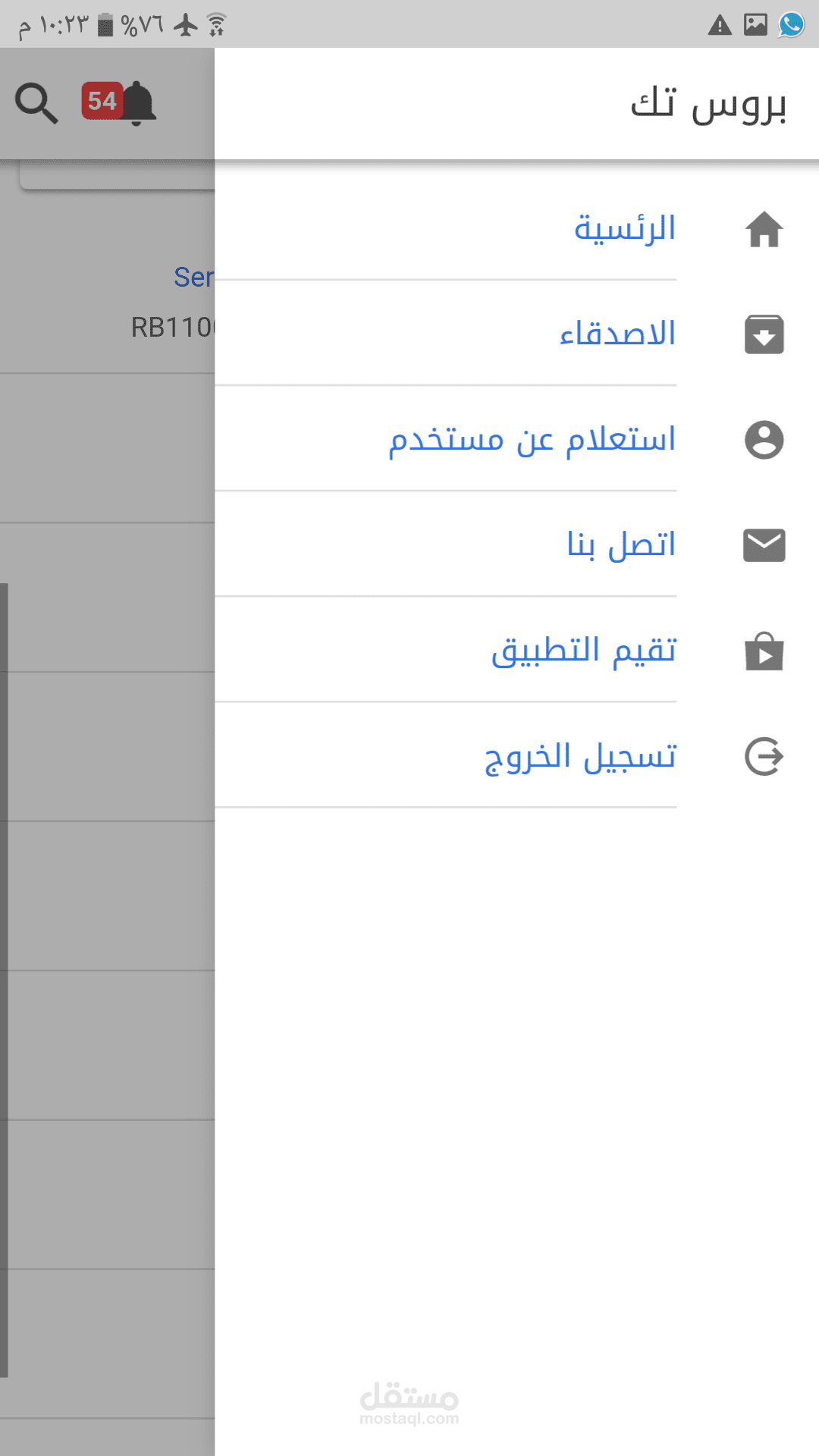
Task: Open search with magnifier icon
Action: coord(36,103)
